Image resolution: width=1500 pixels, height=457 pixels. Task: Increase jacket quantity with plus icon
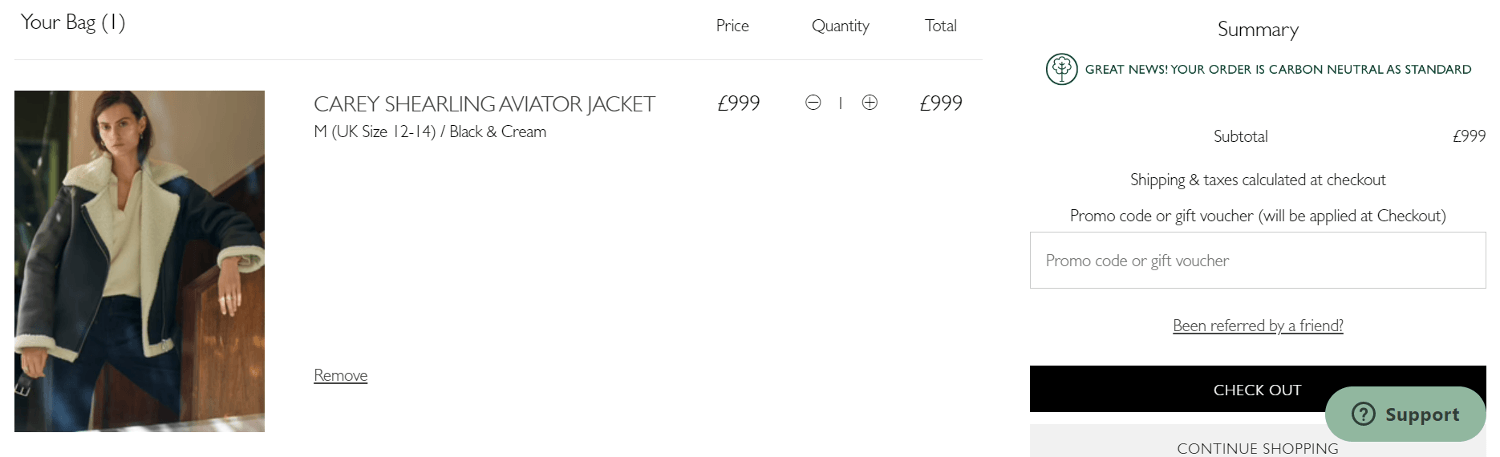pyautogui.click(x=870, y=102)
